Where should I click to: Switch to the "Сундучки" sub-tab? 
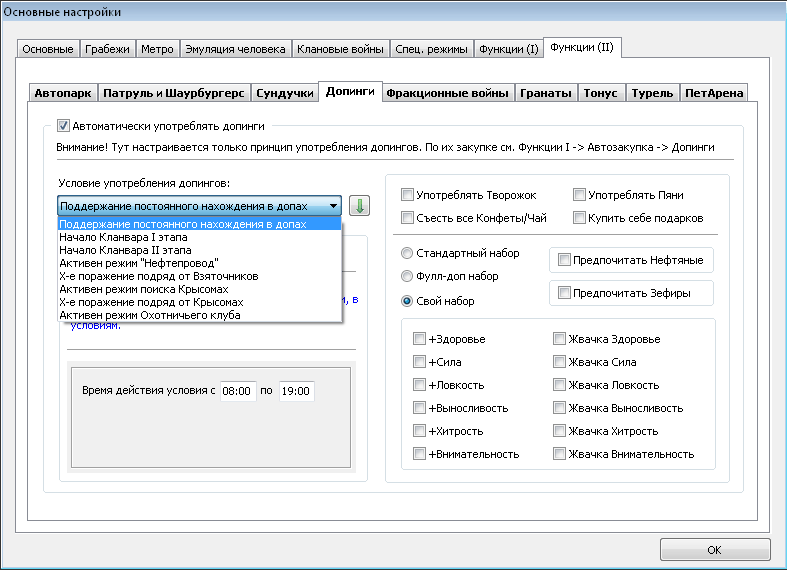point(285,93)
